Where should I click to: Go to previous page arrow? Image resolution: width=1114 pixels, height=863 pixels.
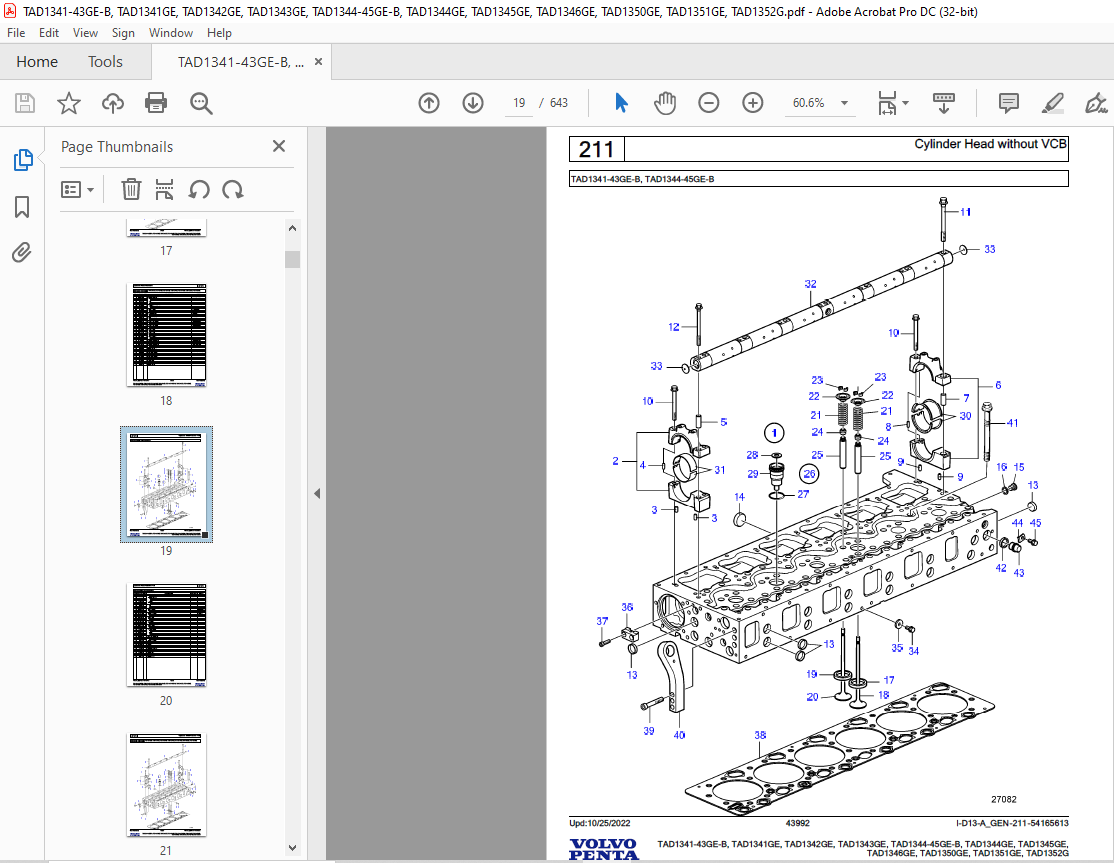[x=429, y=103]
